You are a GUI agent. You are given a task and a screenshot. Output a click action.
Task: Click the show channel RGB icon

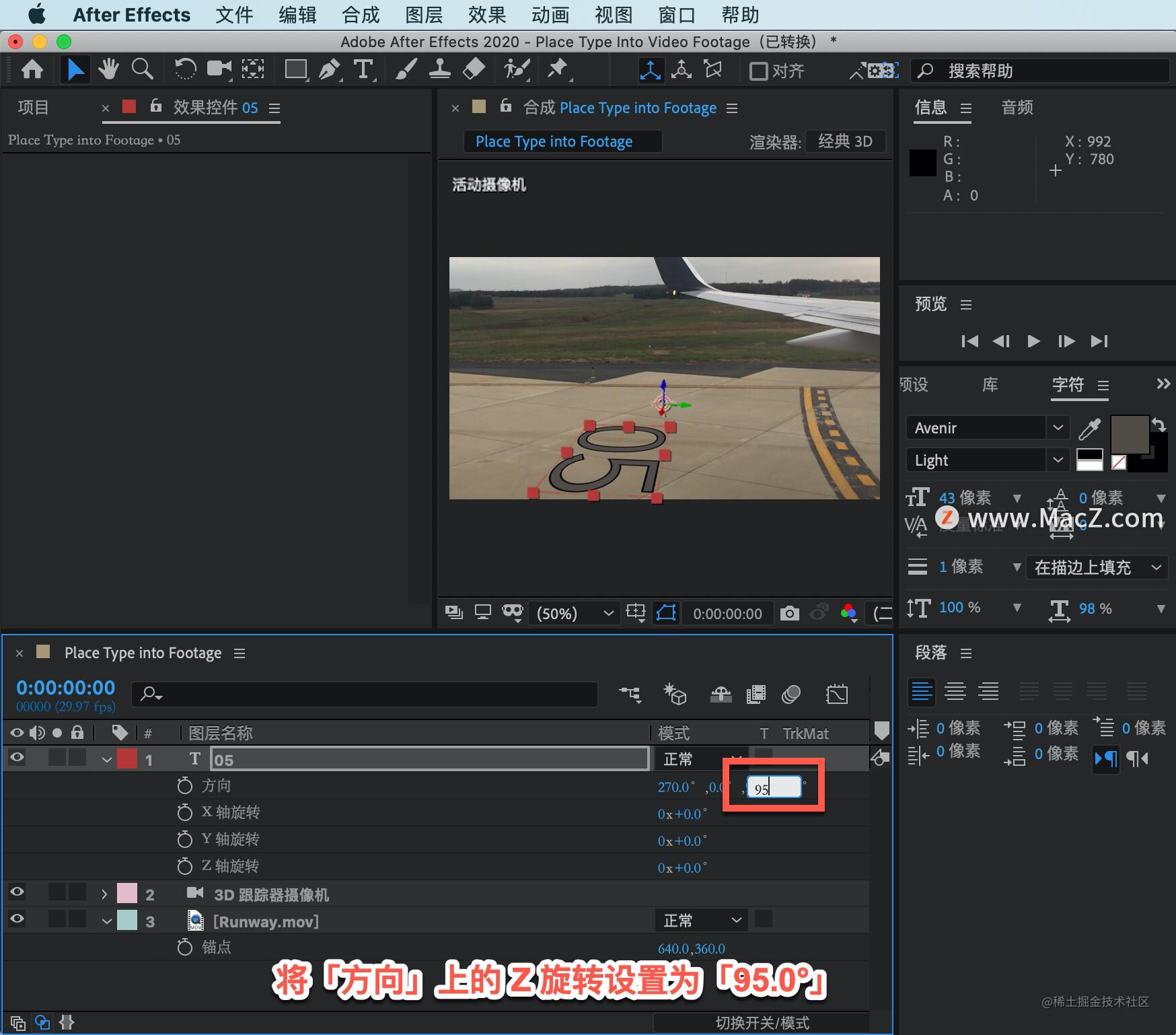[x=848, y=613]
